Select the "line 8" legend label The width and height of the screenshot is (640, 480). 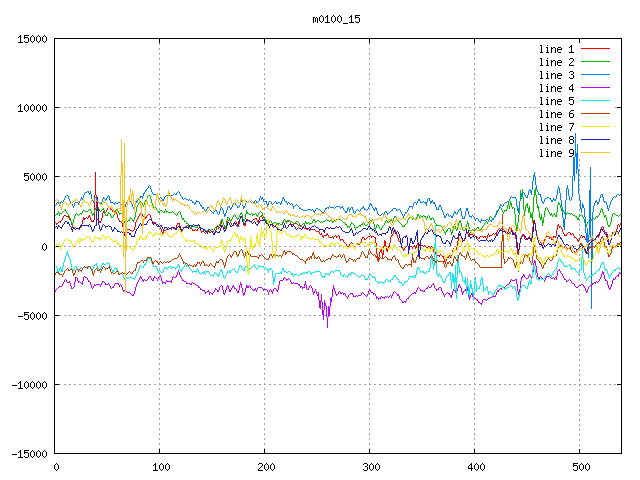[x=556, y=140]
